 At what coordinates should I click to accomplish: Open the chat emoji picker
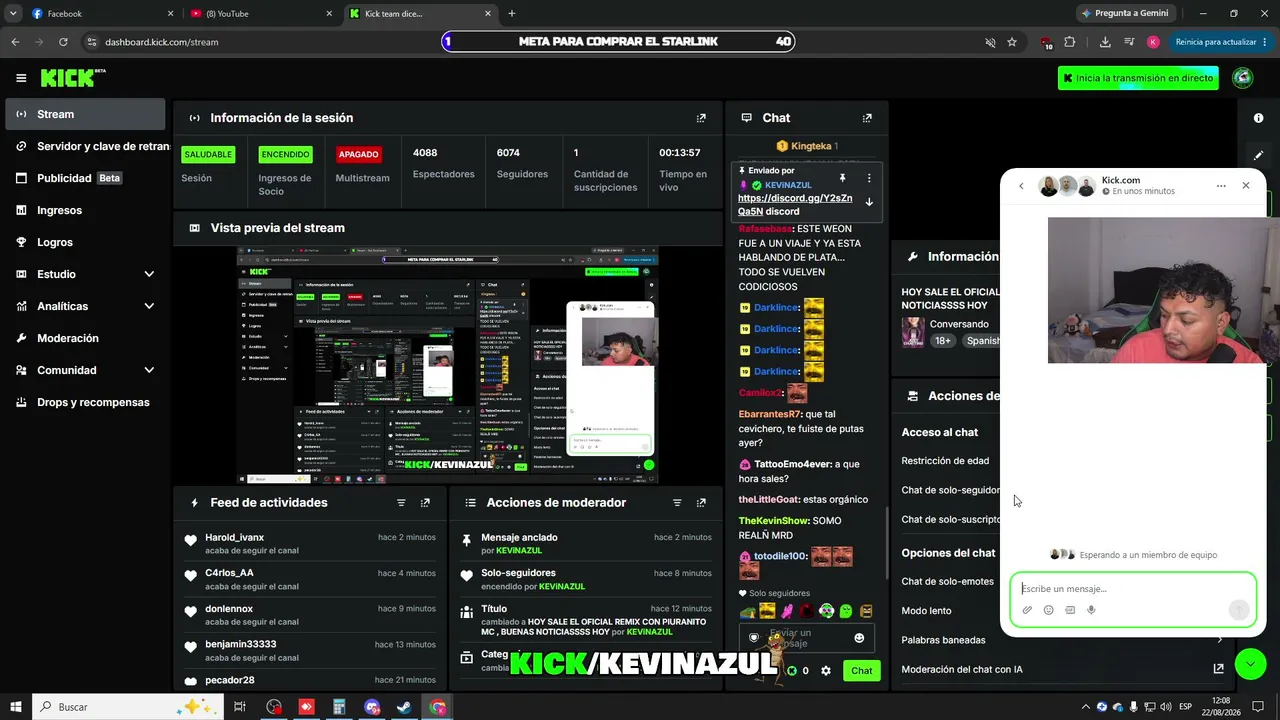pos(859,638)
